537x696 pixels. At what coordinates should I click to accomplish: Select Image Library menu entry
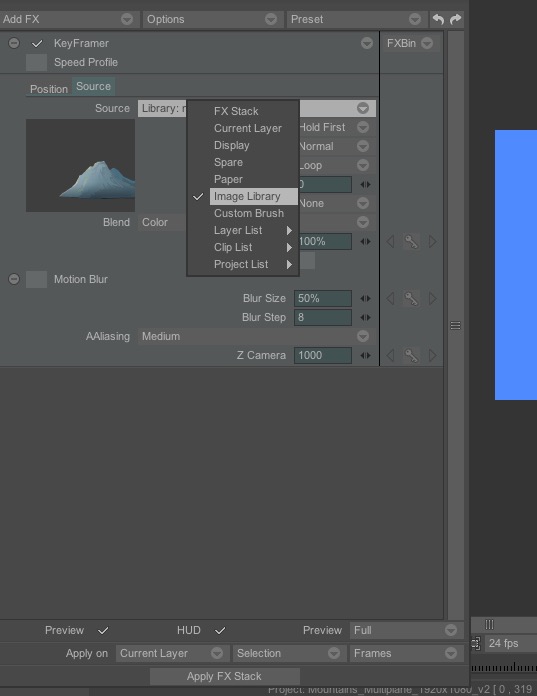tap(253, 197)
